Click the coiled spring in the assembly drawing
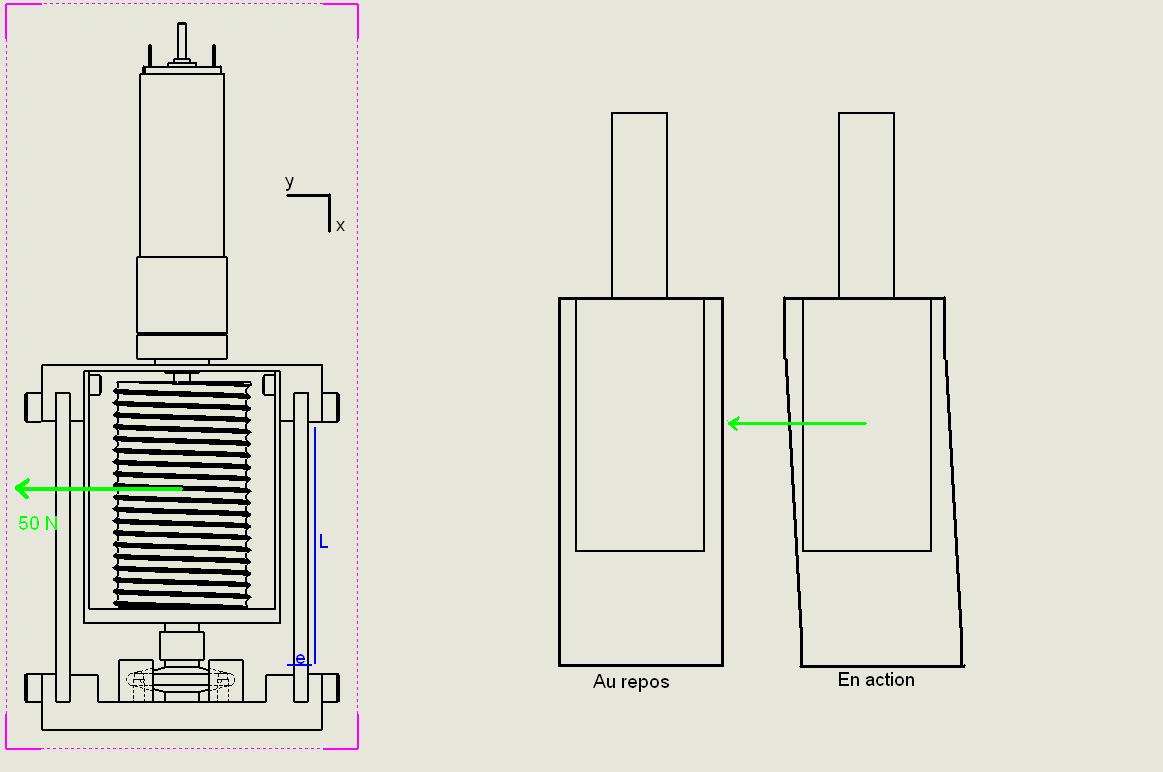 point(182,495)
